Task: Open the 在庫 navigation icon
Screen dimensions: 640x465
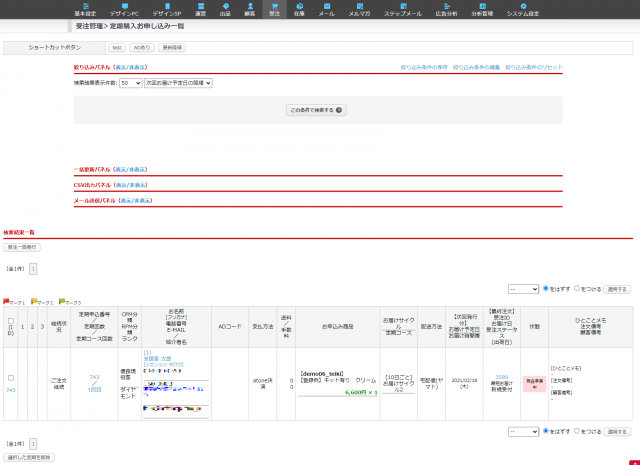Action: (299, 9)
